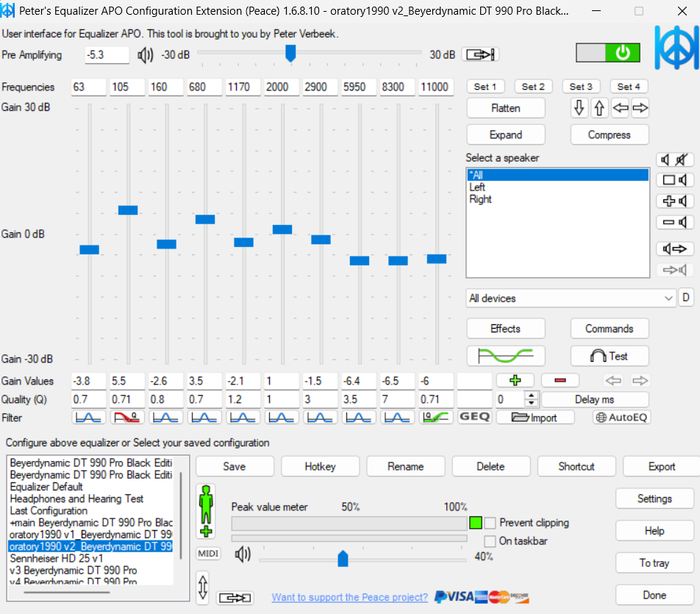Click the remove speaker minus icon
Viewport: 700px width, 614px height.
click(675, 222)
